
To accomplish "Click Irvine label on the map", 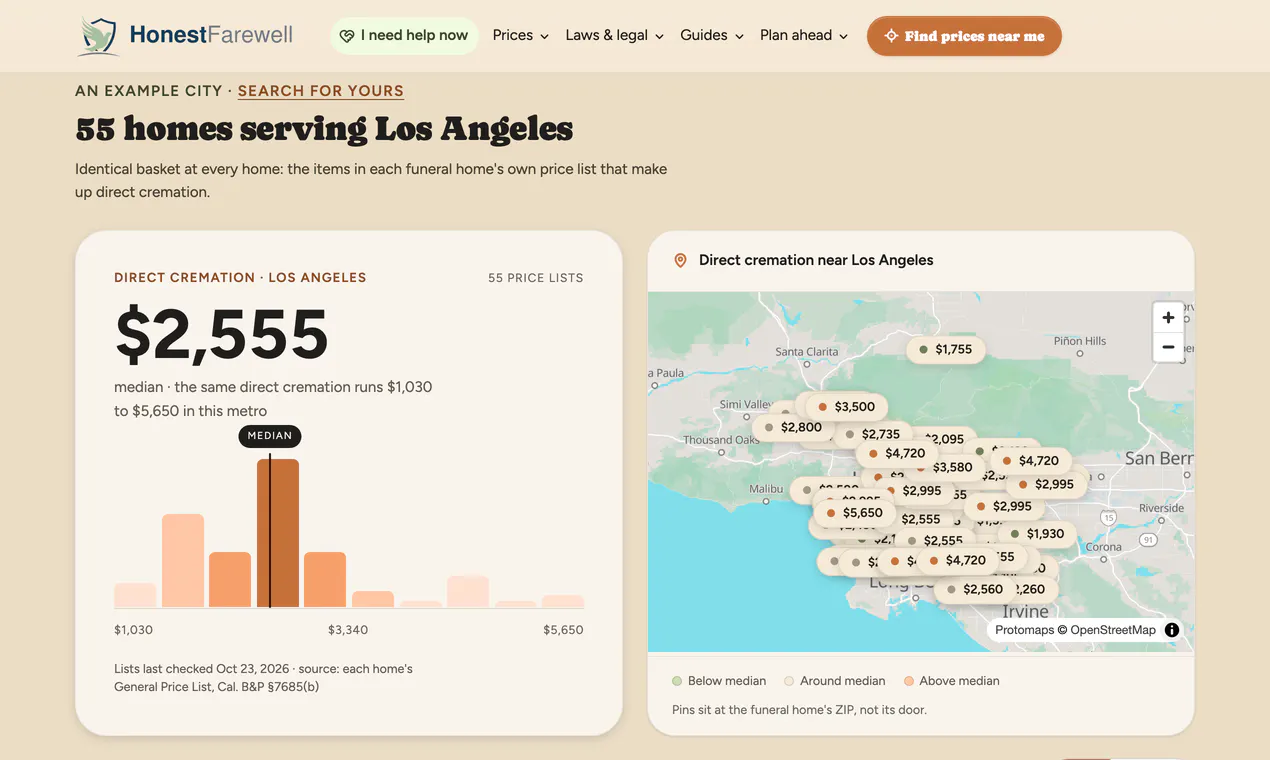I will [1026, 611].
